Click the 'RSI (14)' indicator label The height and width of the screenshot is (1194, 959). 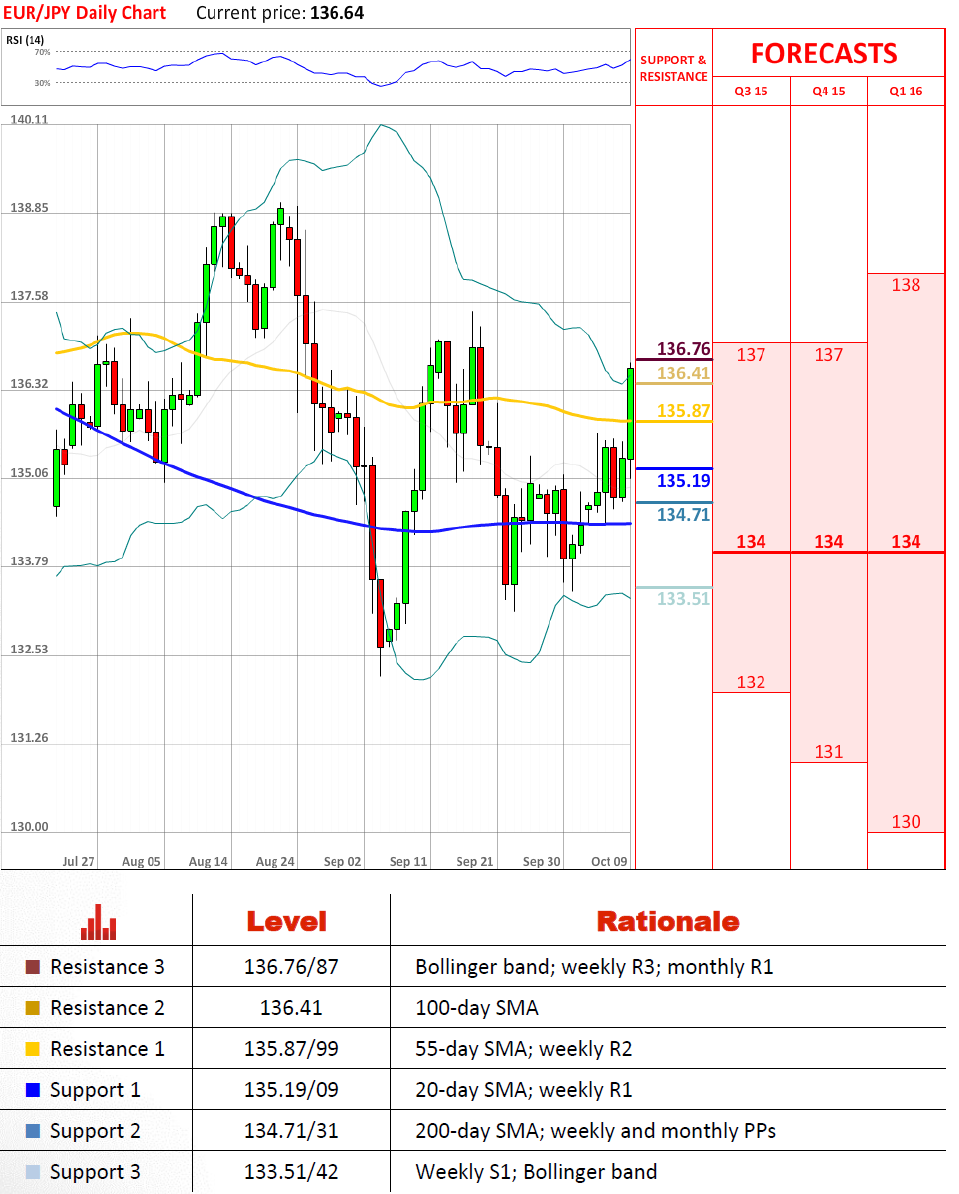coord(25,40)
